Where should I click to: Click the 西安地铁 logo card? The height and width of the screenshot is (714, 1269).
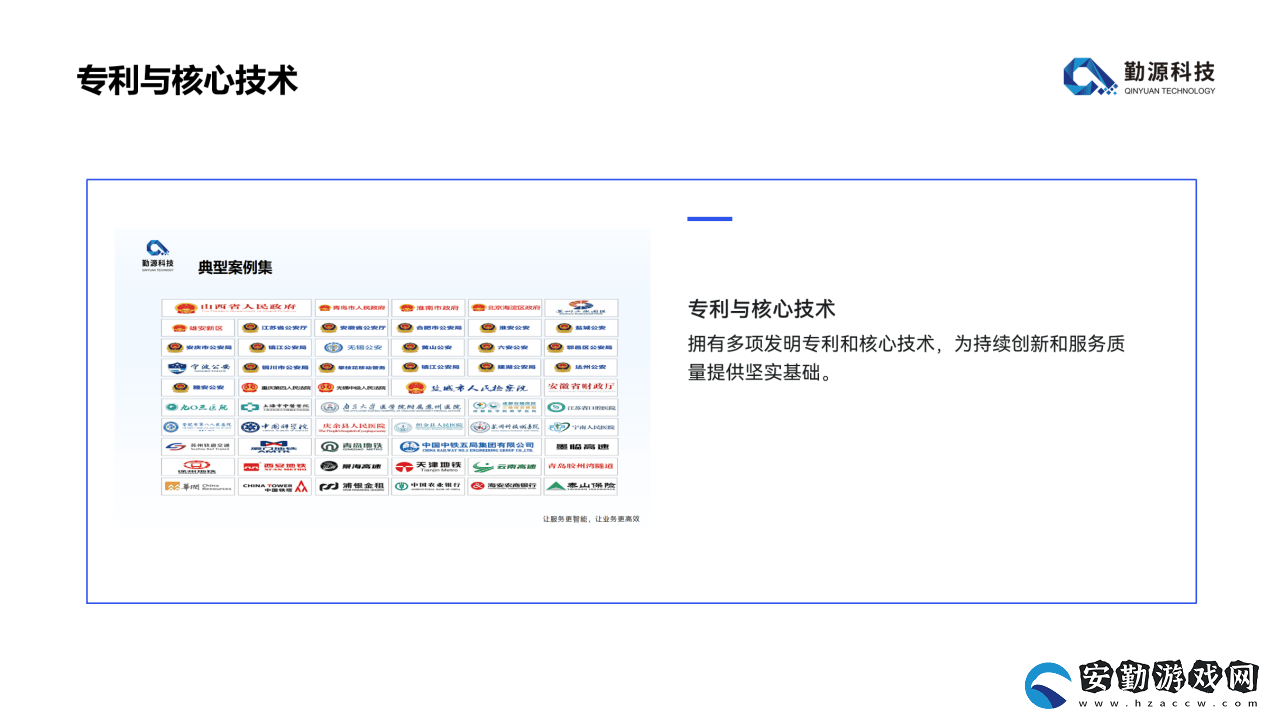275,467
